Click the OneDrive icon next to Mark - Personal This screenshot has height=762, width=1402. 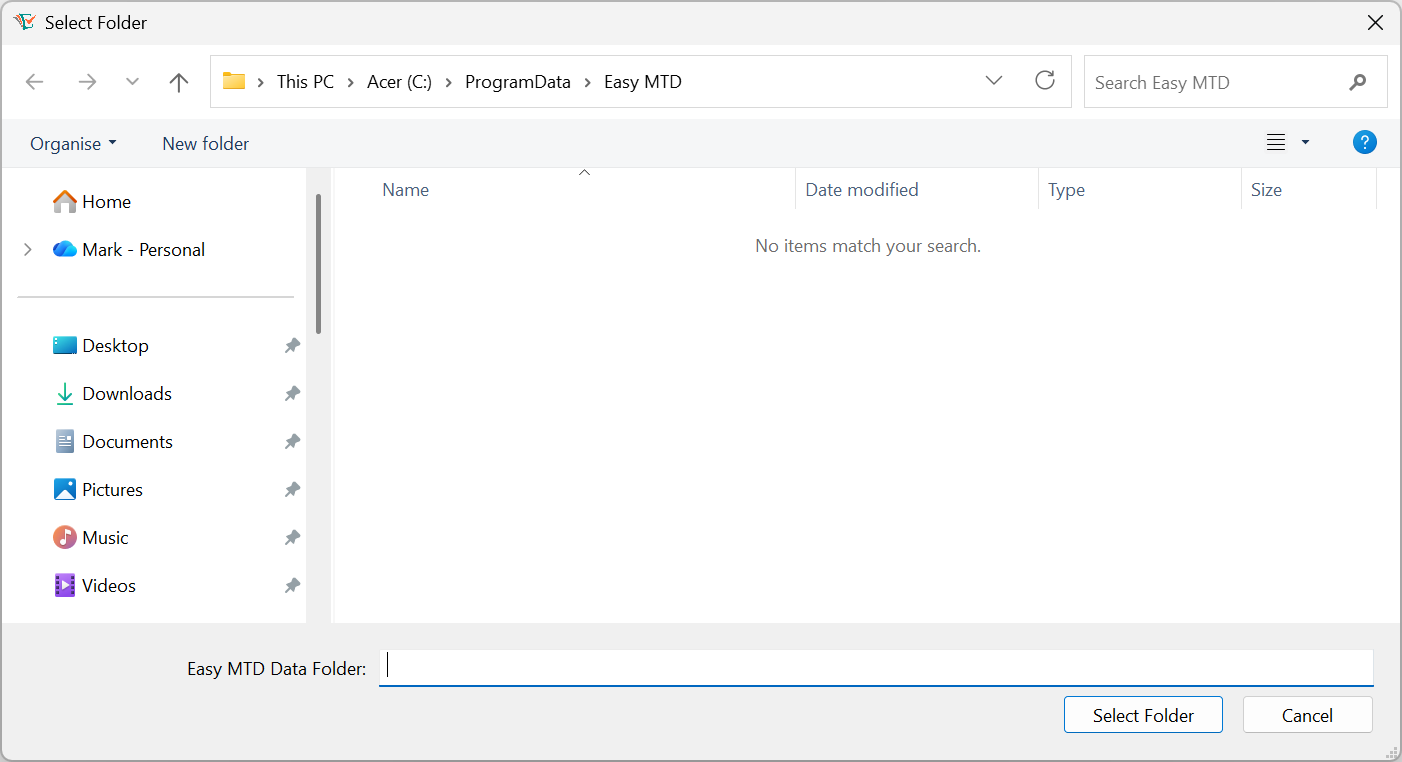click(x=63, y=249)
